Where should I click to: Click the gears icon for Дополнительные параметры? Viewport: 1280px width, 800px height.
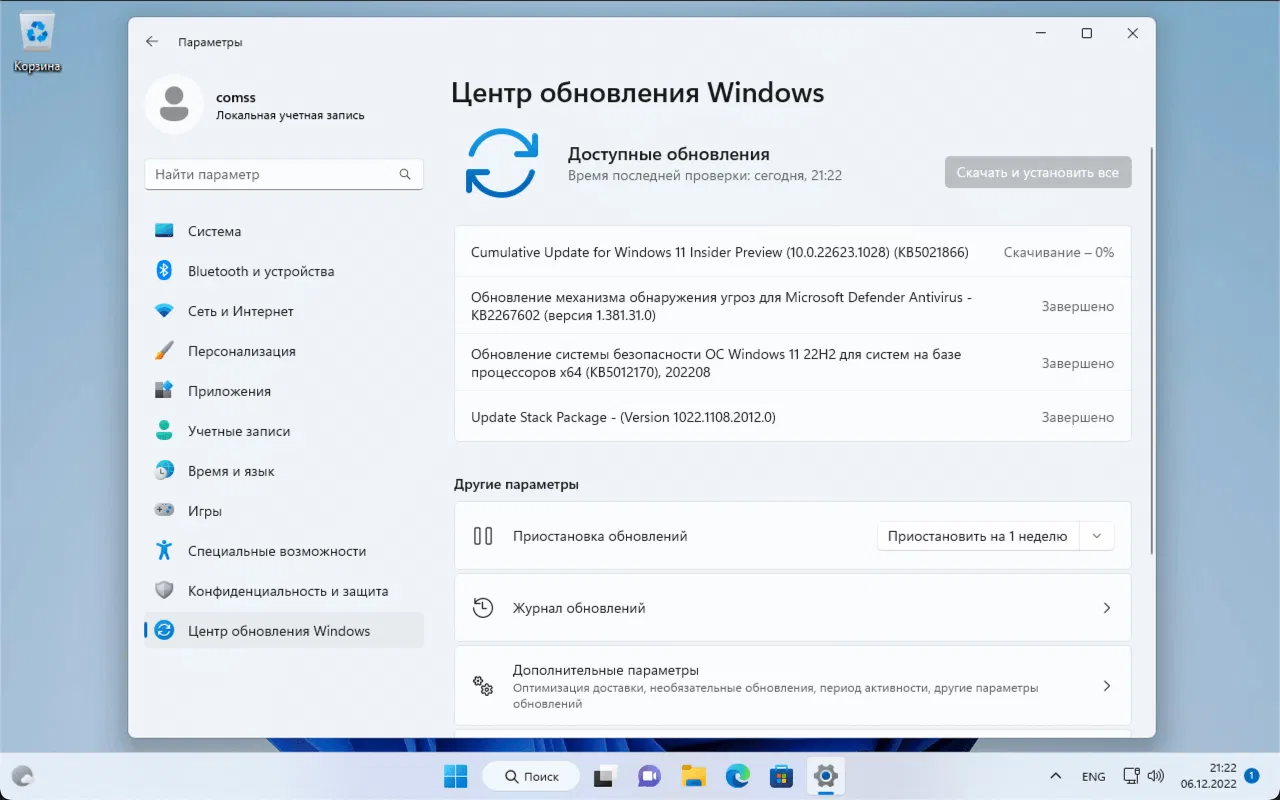coord(483,686)
